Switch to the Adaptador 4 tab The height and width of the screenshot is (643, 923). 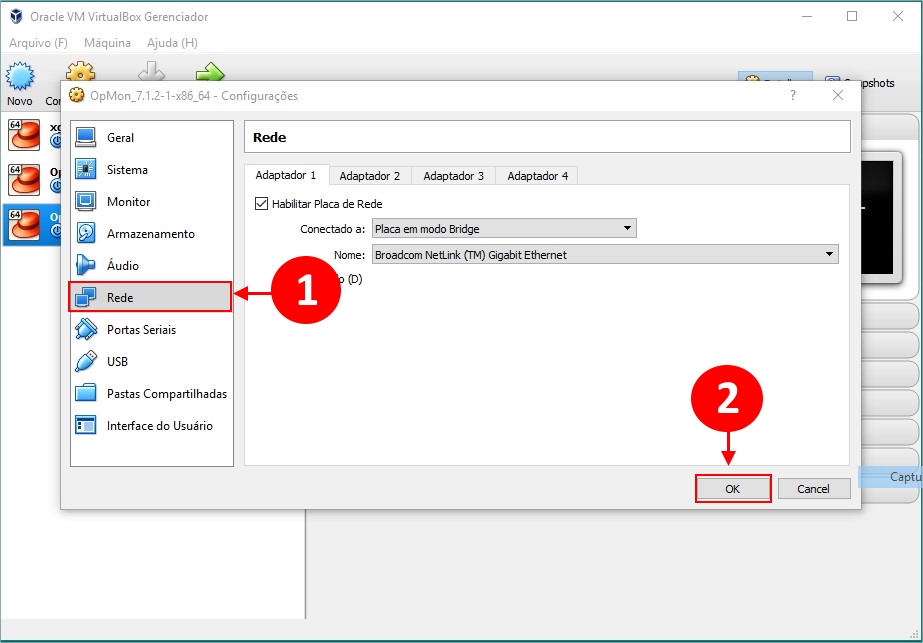point(537,176)
